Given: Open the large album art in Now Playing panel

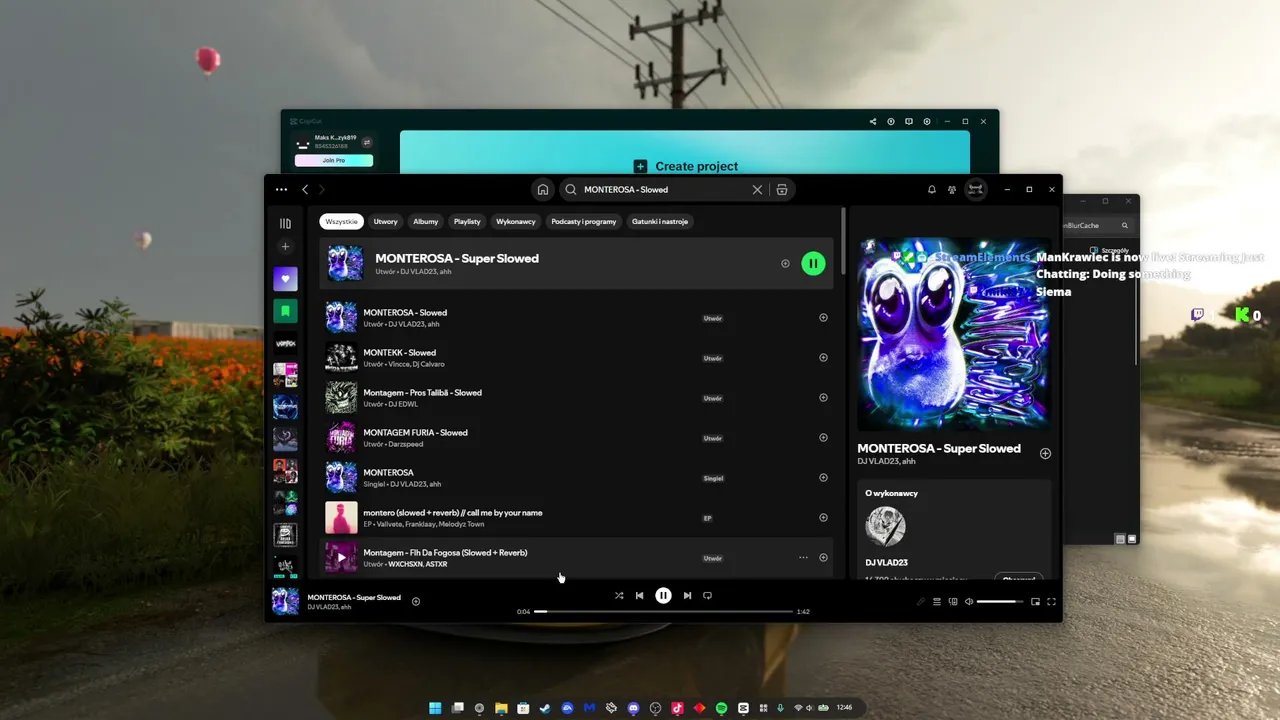Looking at the screenshot, I should pyautogui.click(x=954, y=334).
